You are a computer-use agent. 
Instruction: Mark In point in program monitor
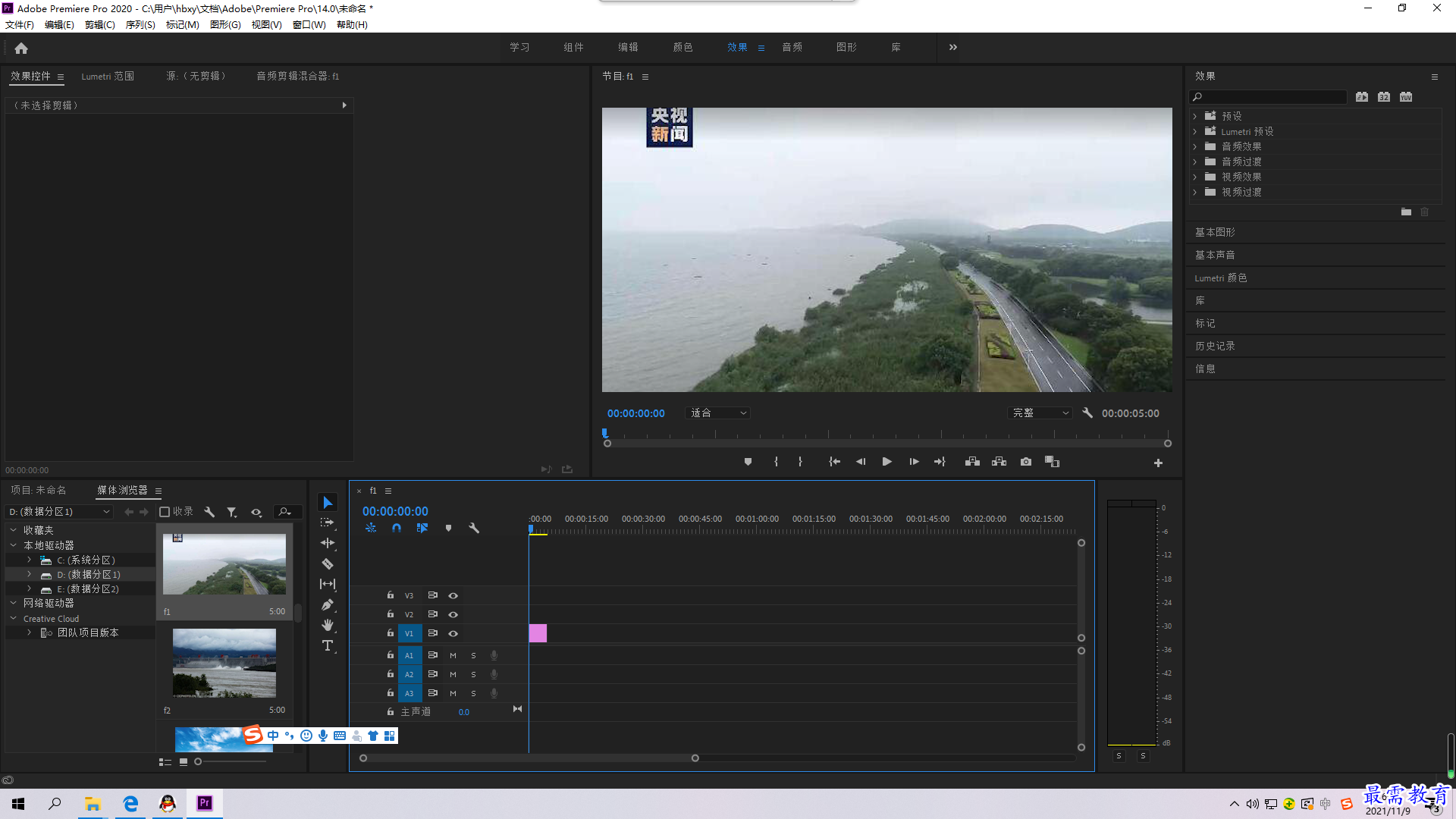[776, 462]
